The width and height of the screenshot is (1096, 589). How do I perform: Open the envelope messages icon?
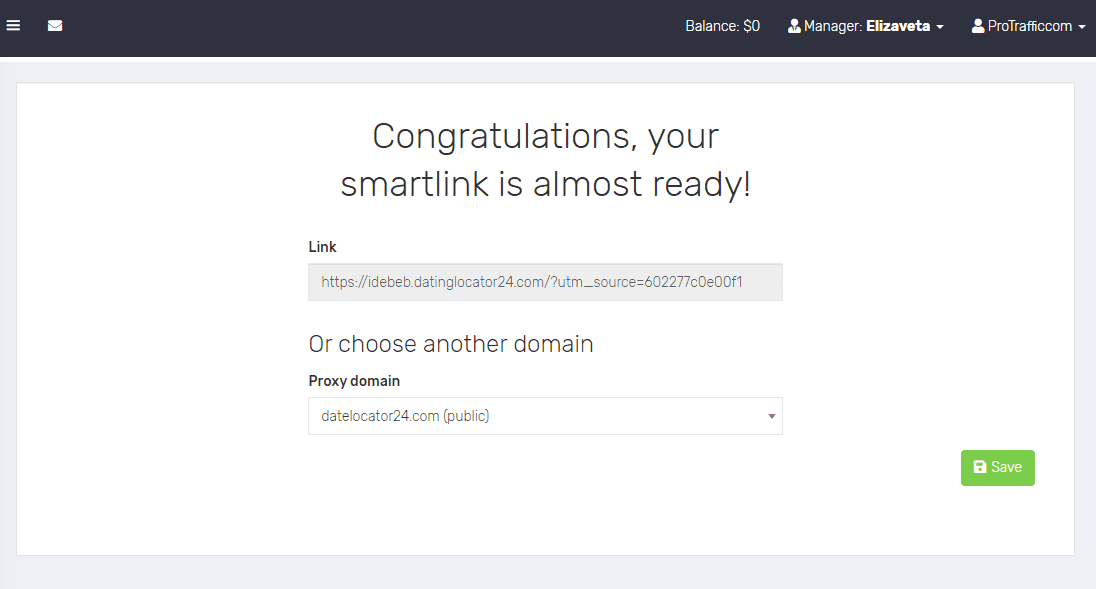(55, 26)
